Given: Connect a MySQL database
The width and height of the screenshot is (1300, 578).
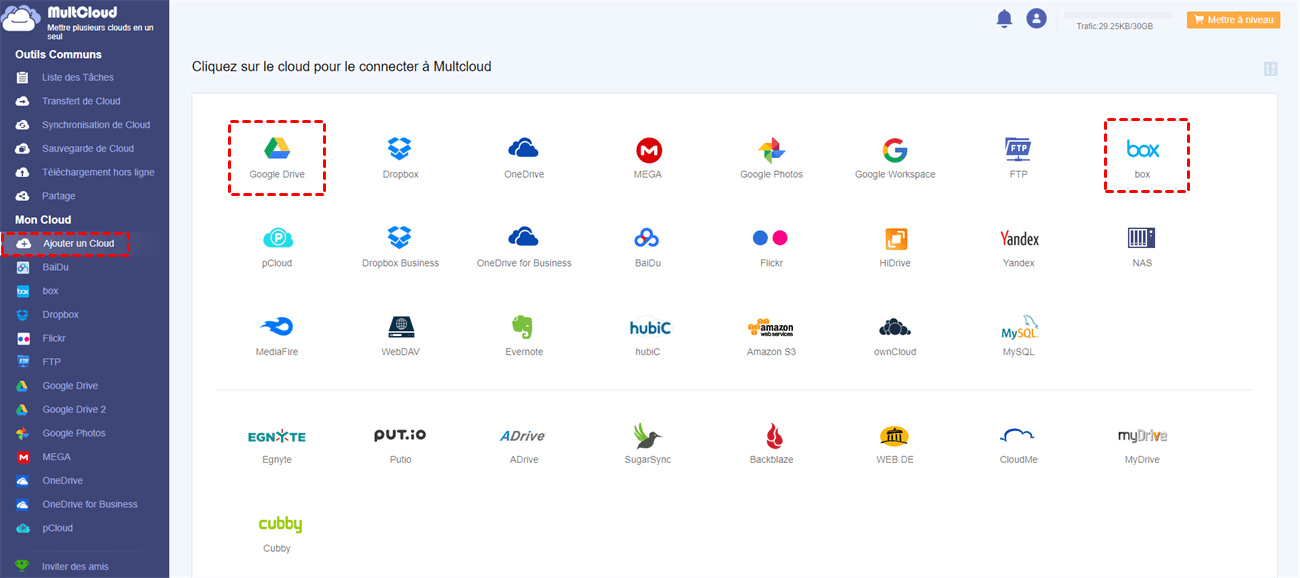Looking at the screenshot, I should (x=1018, y=335).
